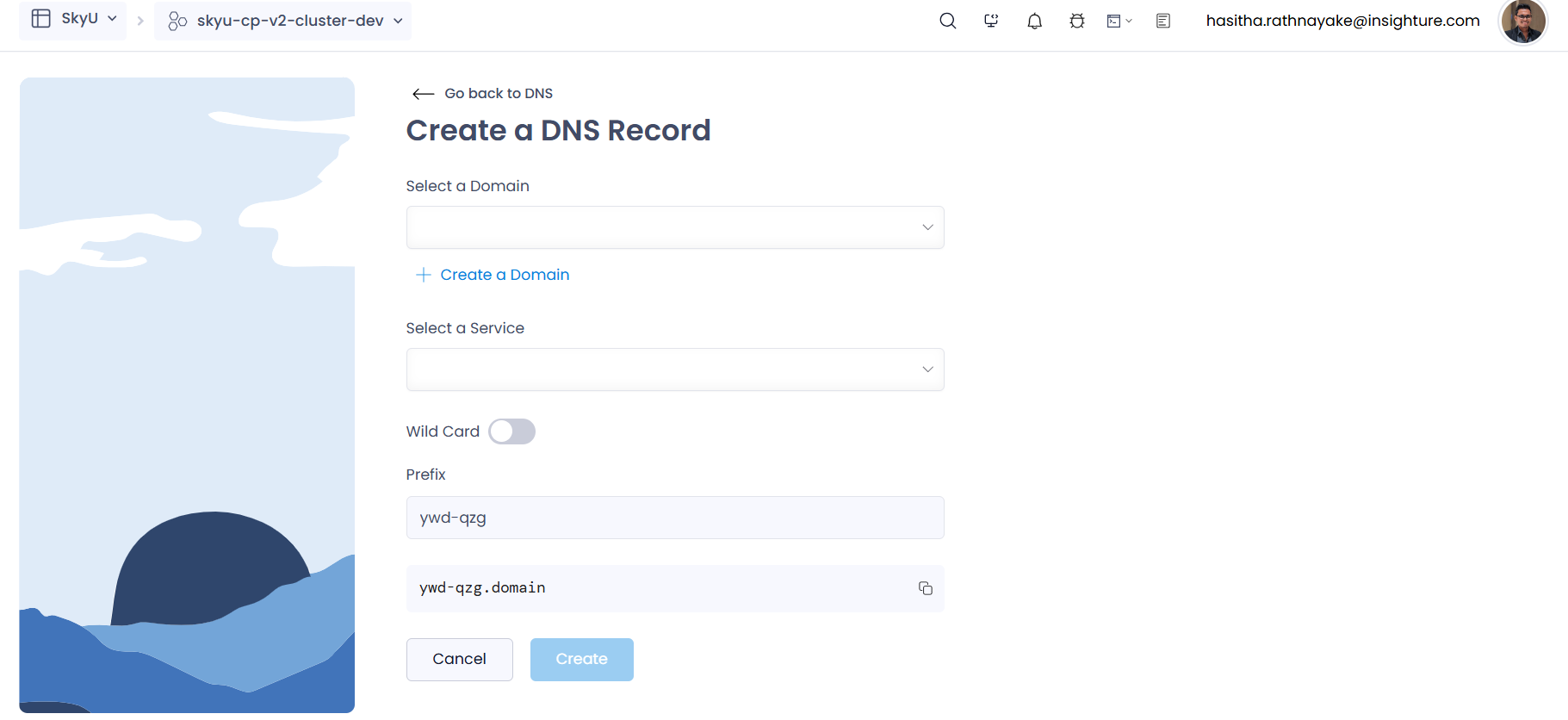Image resolution: width=1568 pixels, height=720 pixels.
Task: Click the Create button
Action: coord(582,660)
